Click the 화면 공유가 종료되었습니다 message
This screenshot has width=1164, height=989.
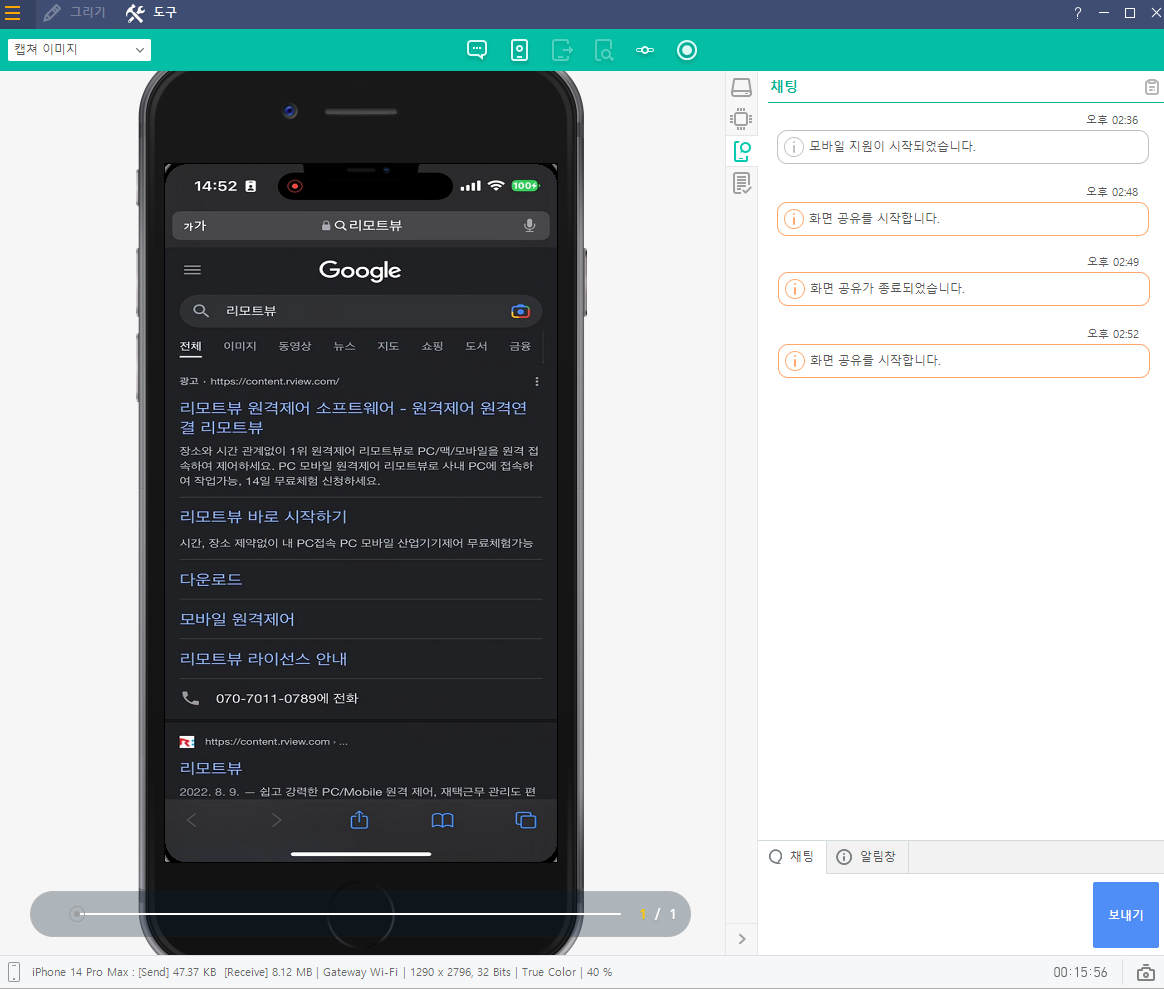[964, 289]
